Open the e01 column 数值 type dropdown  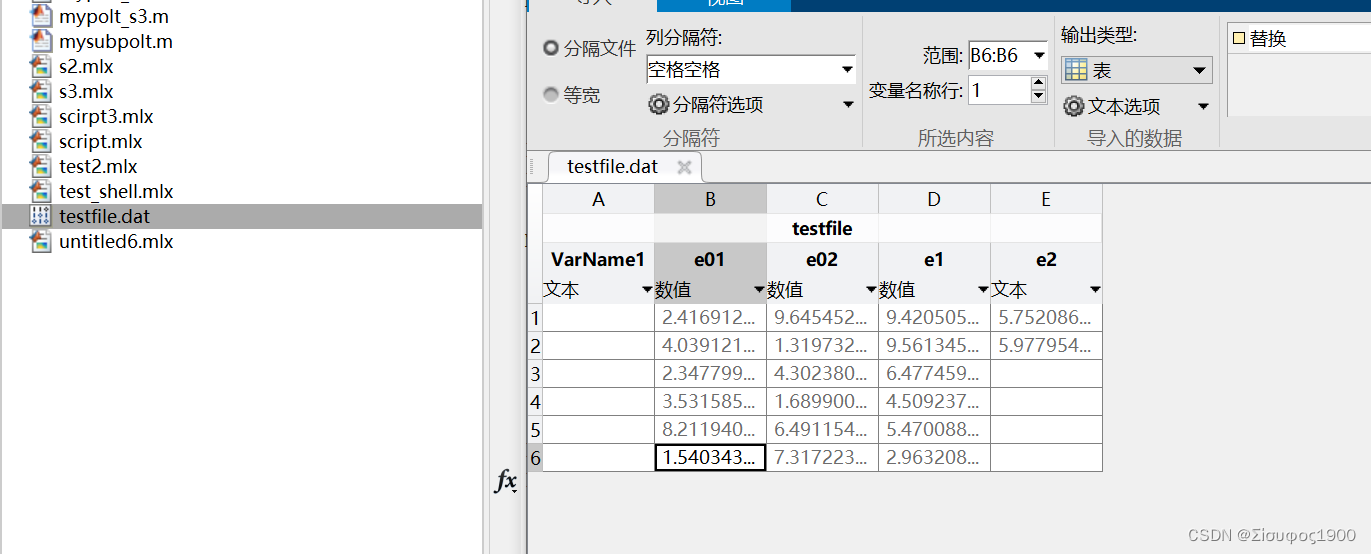[759, 290]
